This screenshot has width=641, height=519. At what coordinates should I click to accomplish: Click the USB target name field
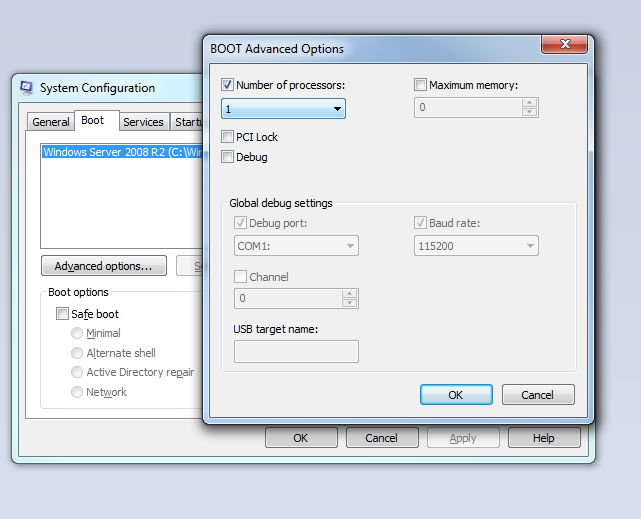[x=296, y=351]
